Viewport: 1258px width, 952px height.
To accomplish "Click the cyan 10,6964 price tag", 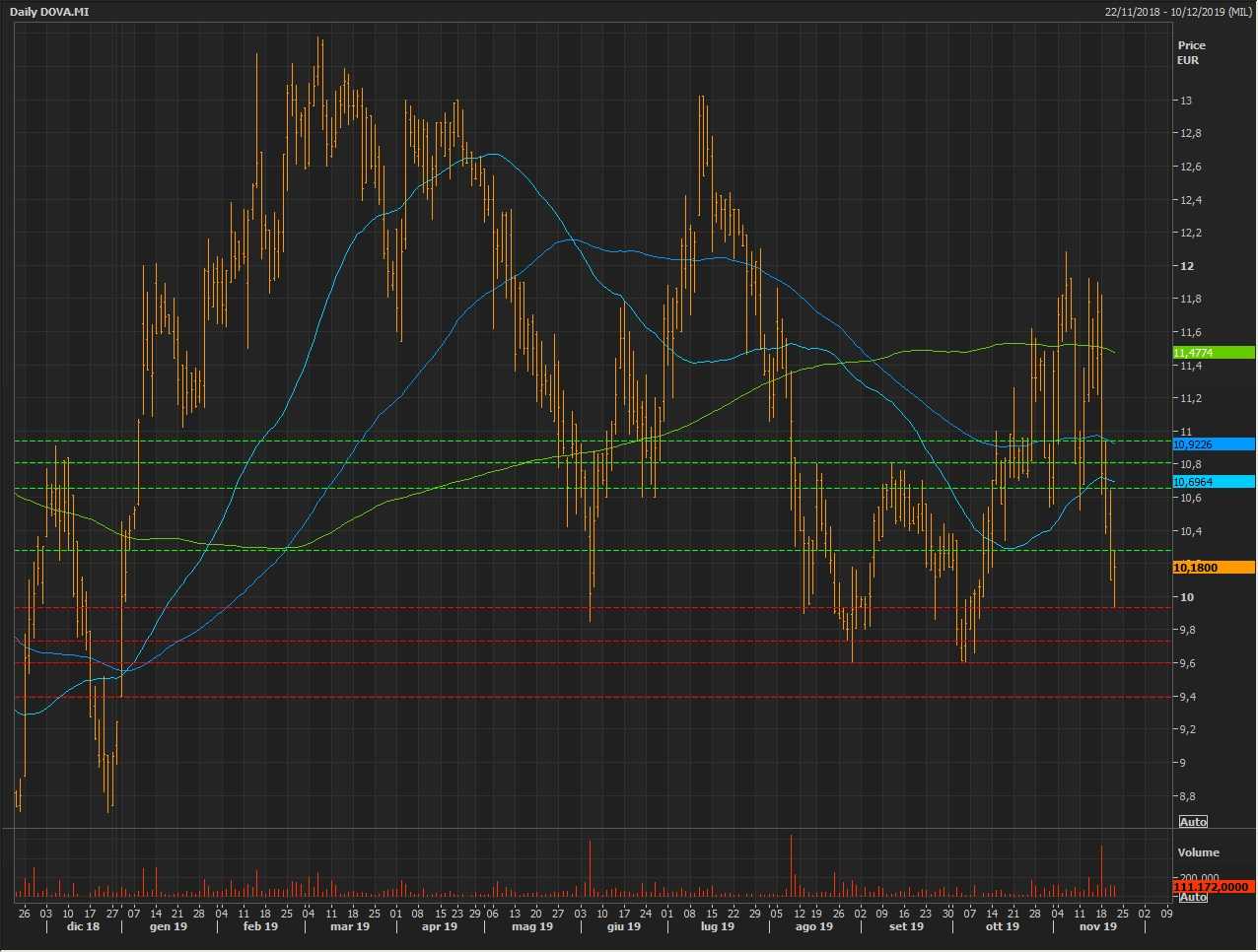I will click(1213, 482).
